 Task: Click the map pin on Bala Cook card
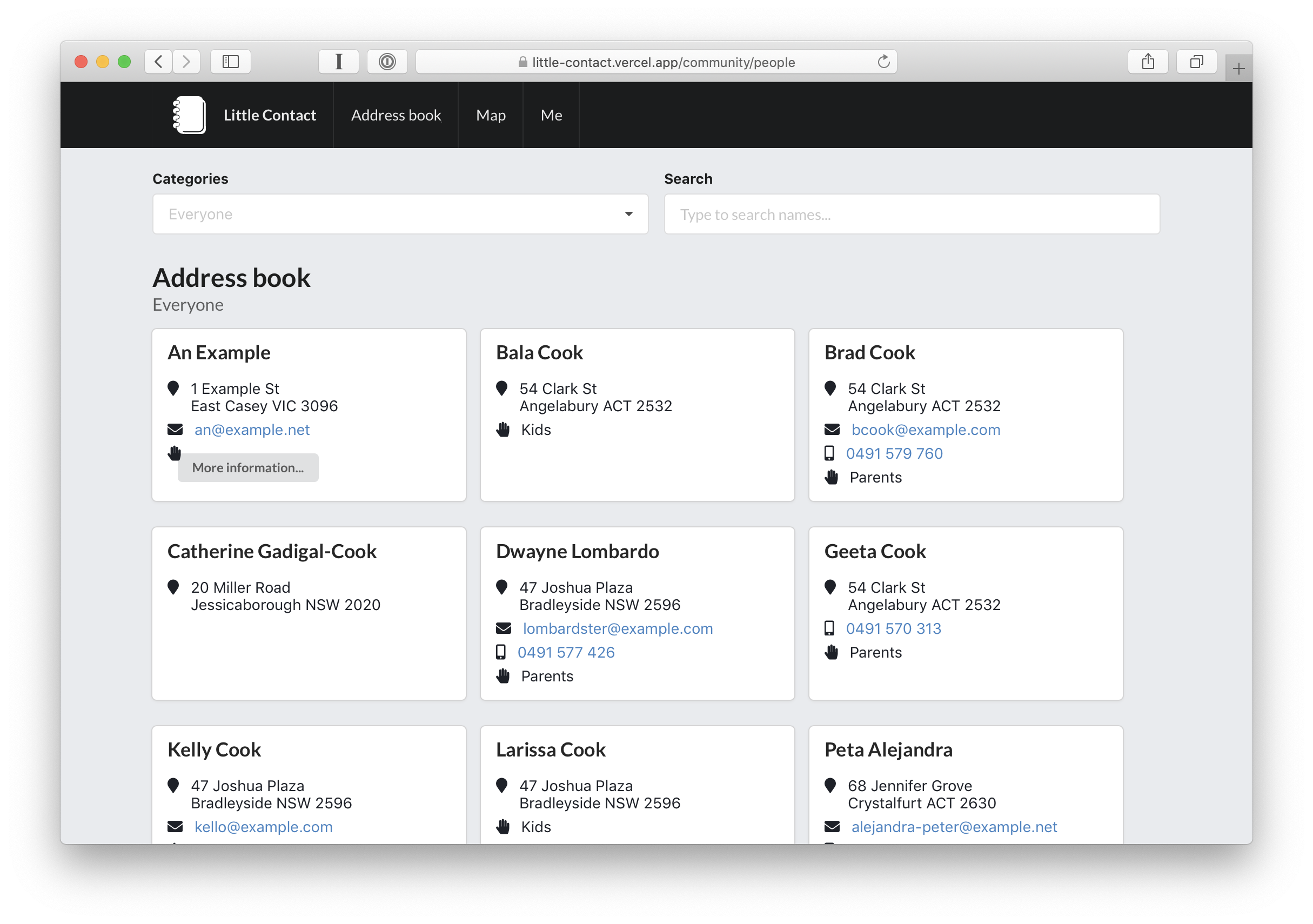501,389
